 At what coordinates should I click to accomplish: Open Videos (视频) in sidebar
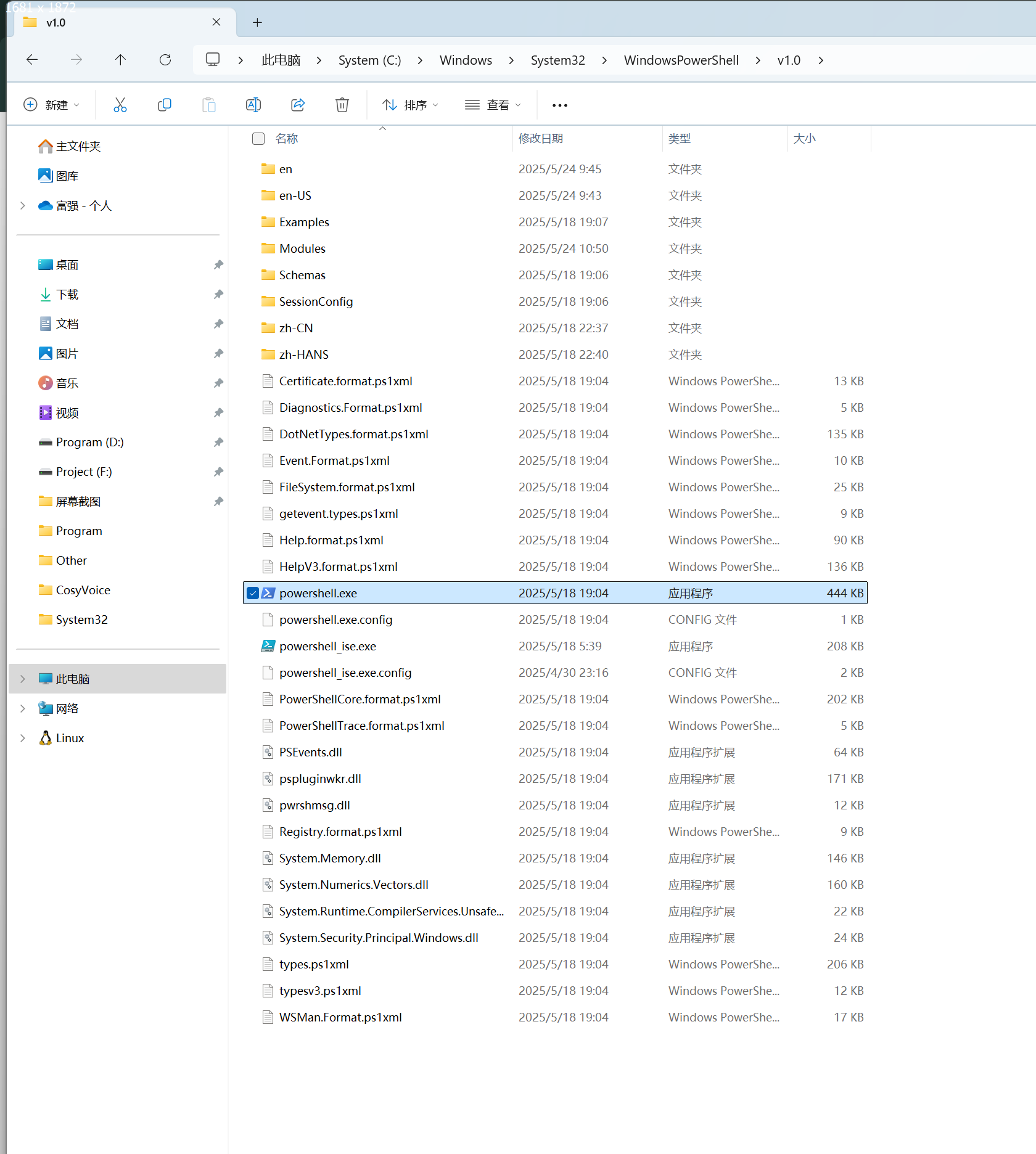(x=59, y=412)
